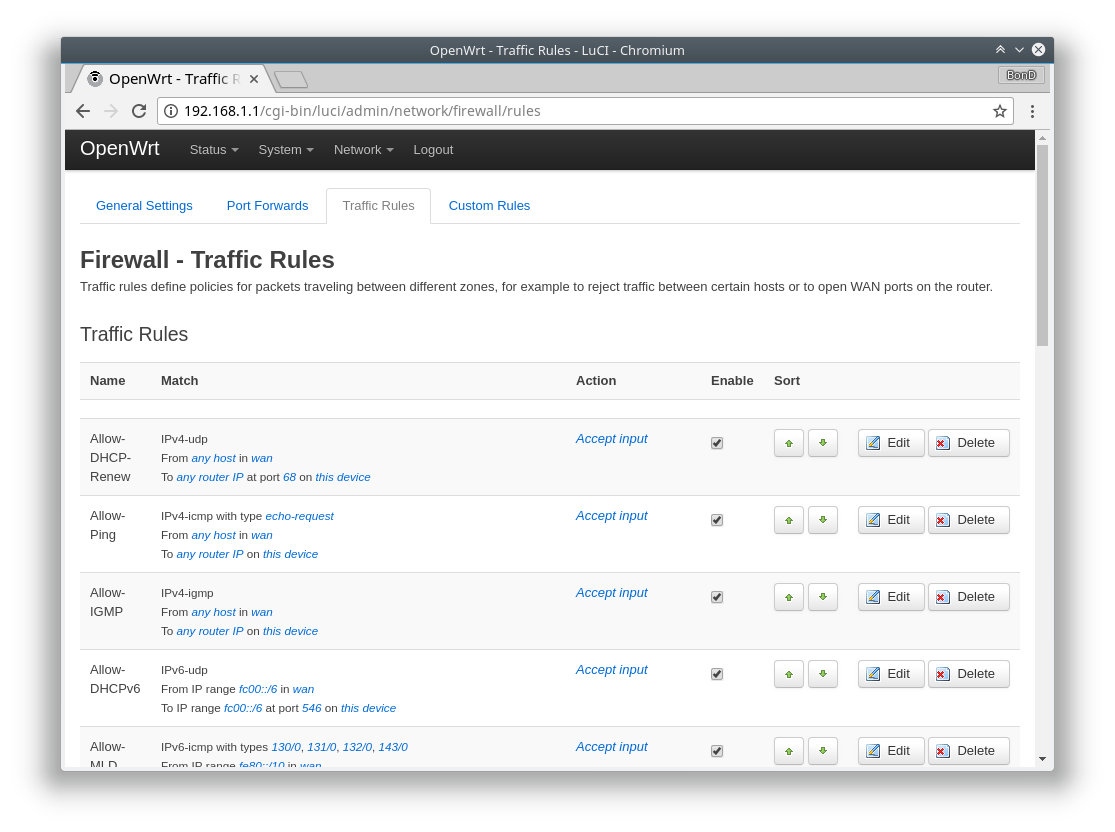Viewport: 1115px width, 832px height.
Task: Move Allow-DHCPv6 rule down
Action: coord(822,674)
